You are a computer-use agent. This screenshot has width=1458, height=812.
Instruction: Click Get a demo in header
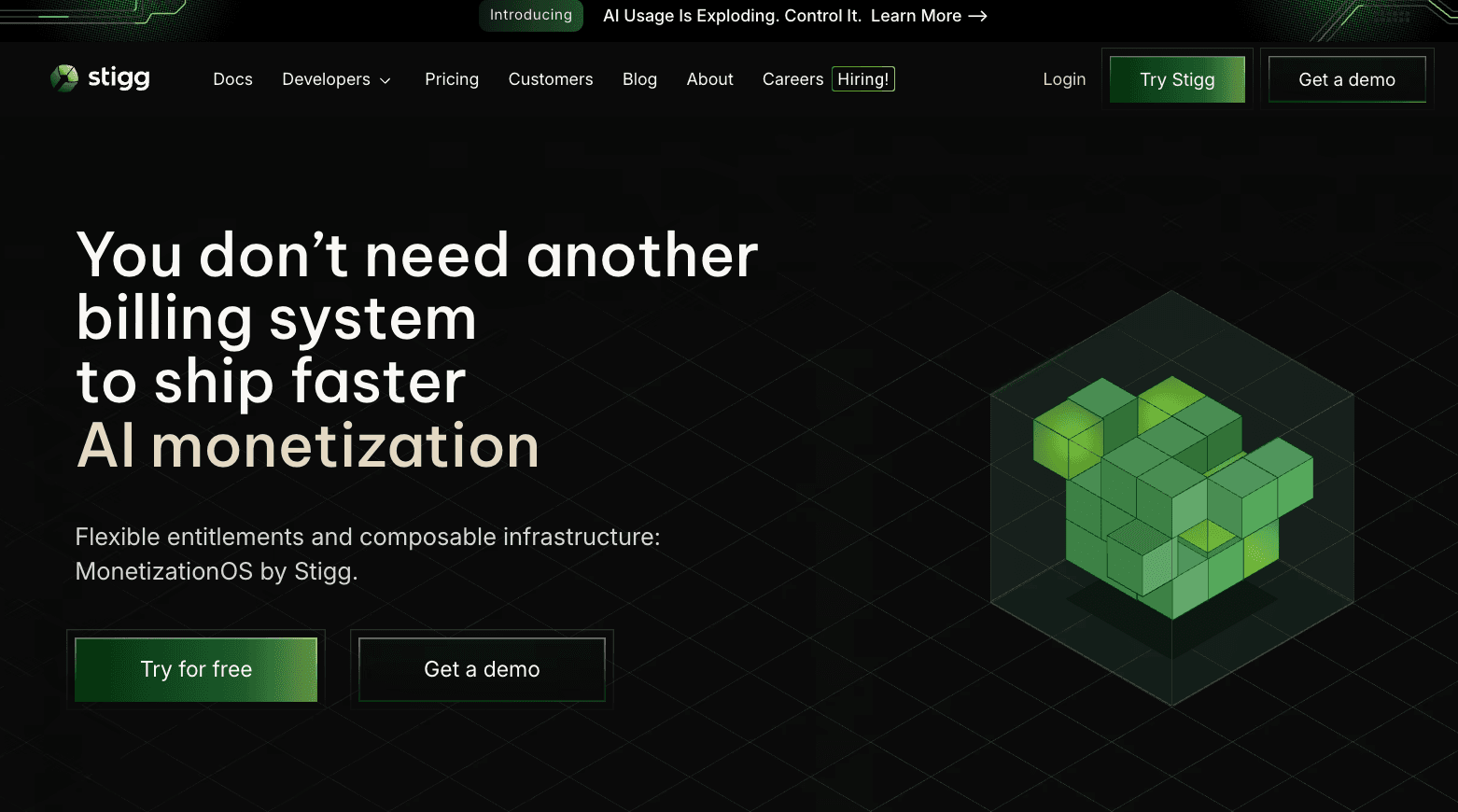(1346, 79)
